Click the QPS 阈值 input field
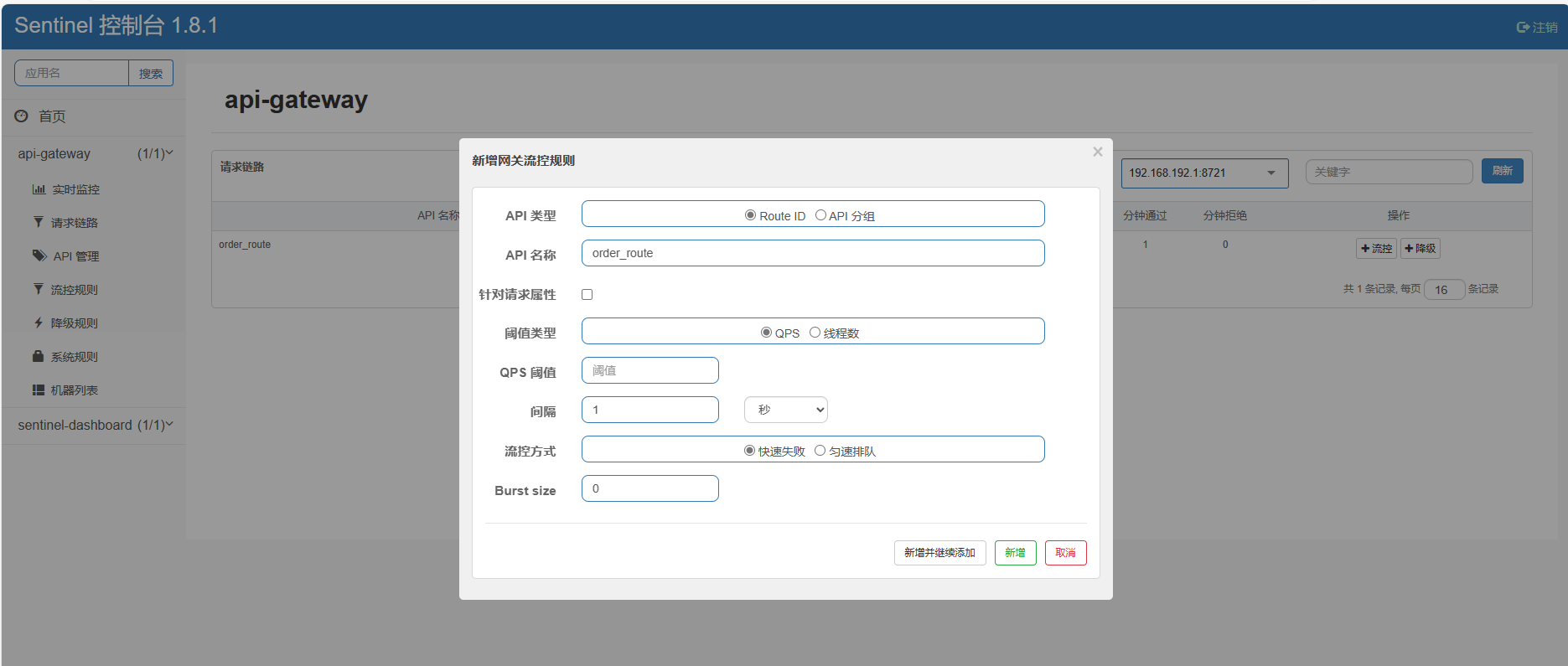1568x666 pixels. point(649,370)
